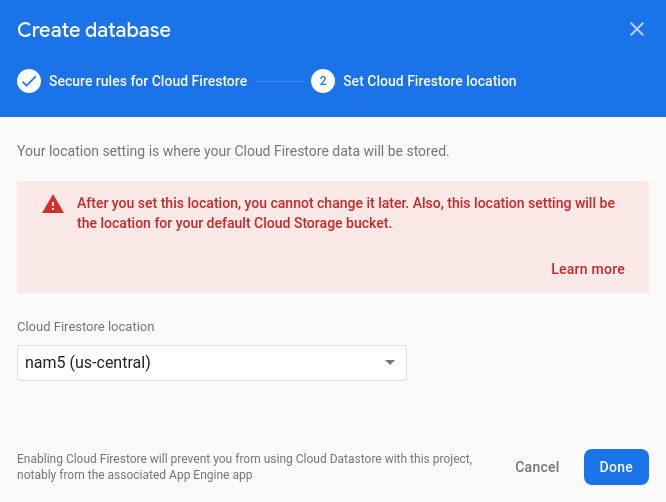Click the connector line between the steps
Viewport: 666px width, 502px height.
pos(279,81)
